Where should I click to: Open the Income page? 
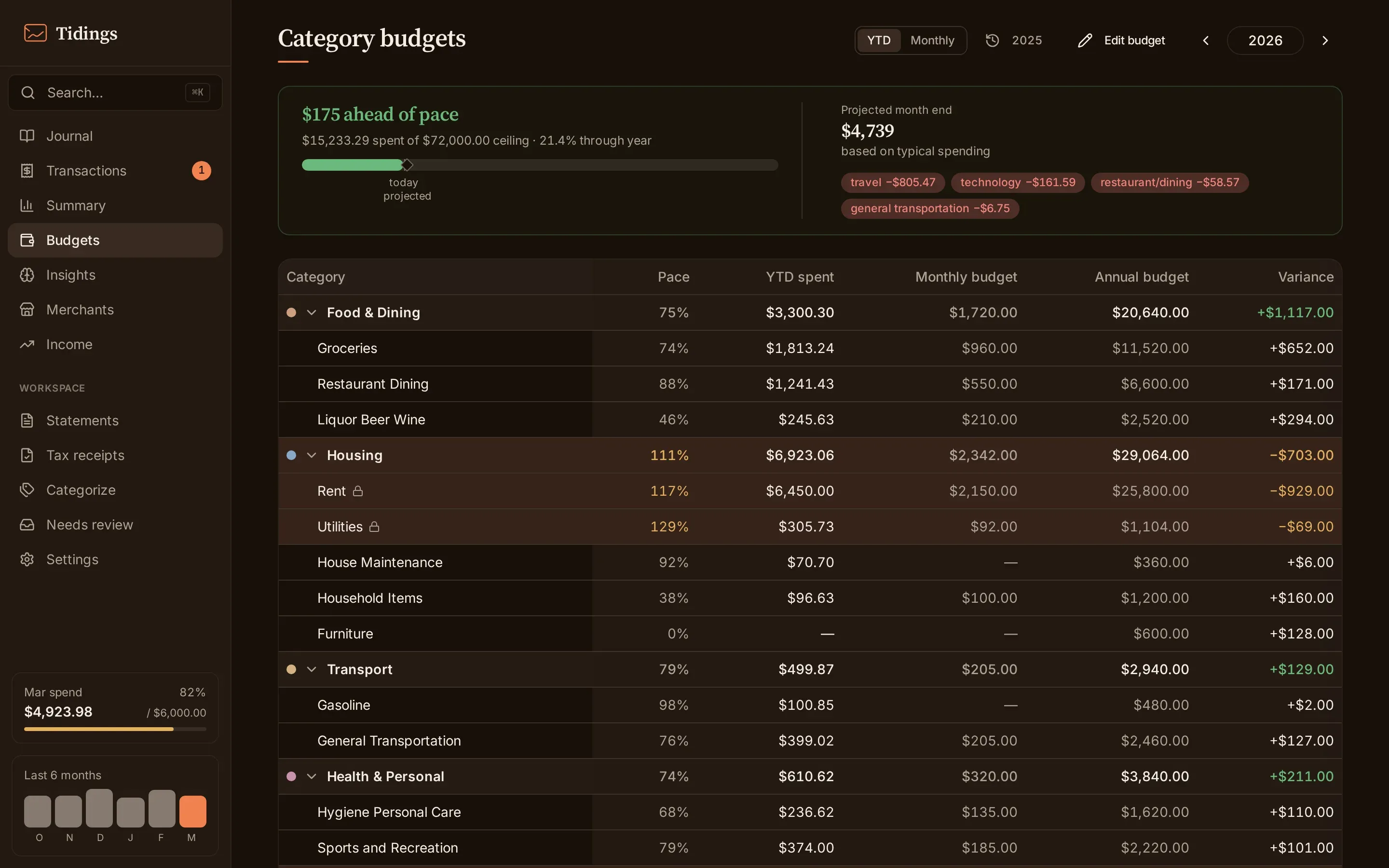115,344
